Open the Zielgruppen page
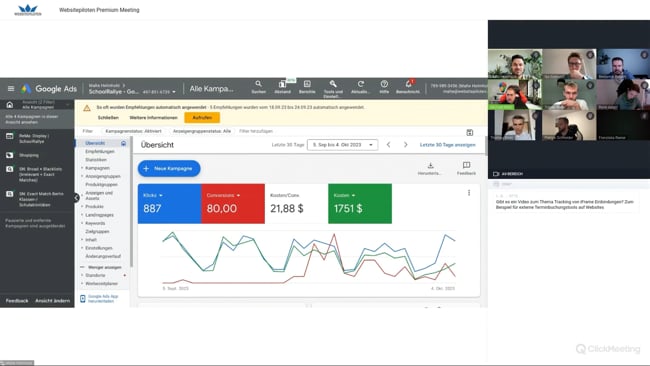The width and height of the screenshot is (650, 366). point(97,231)
